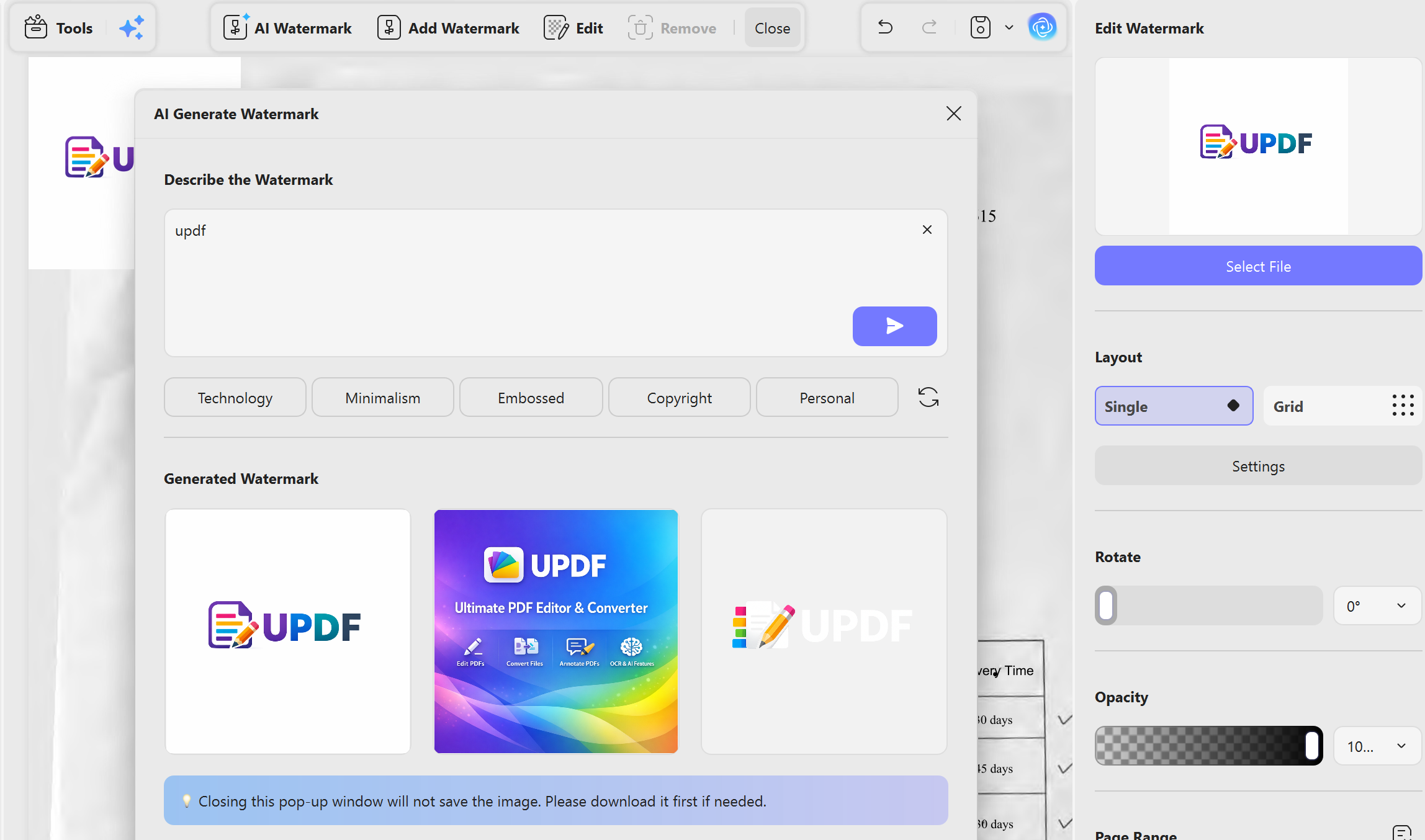The height and width of the screenshot is (840, 1425).
Task: Click the save icon
Action: [980, 27]
